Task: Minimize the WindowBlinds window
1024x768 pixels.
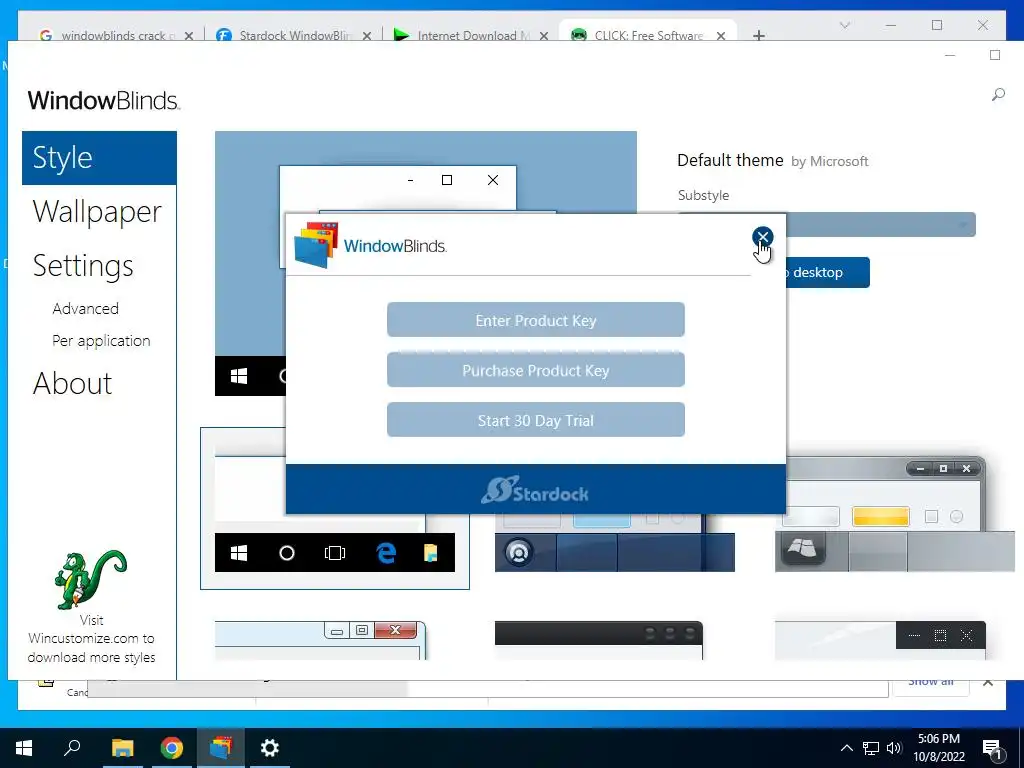Action: click(x=950, y=56)
